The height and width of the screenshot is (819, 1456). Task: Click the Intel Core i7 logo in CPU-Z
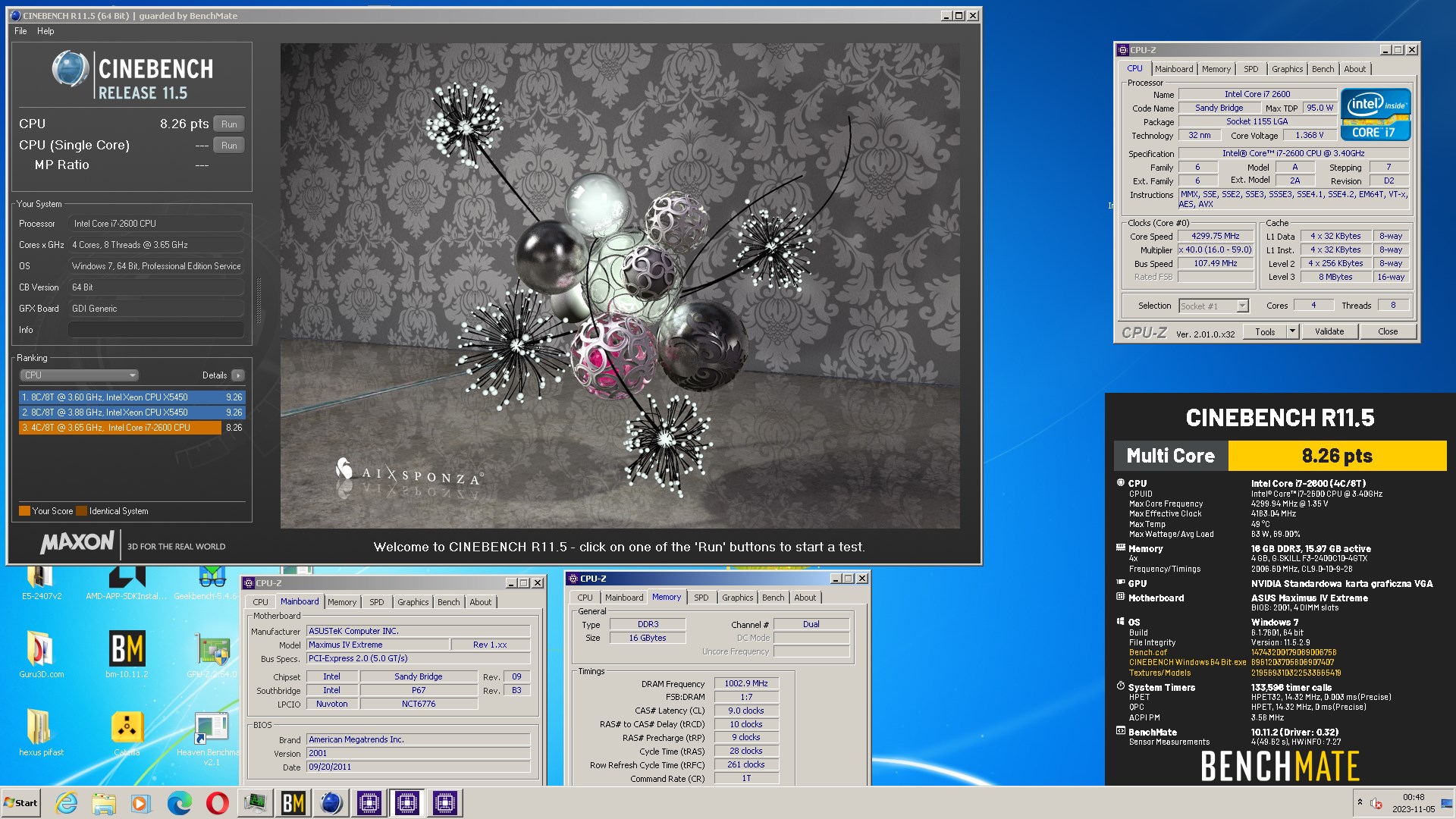1376,115
